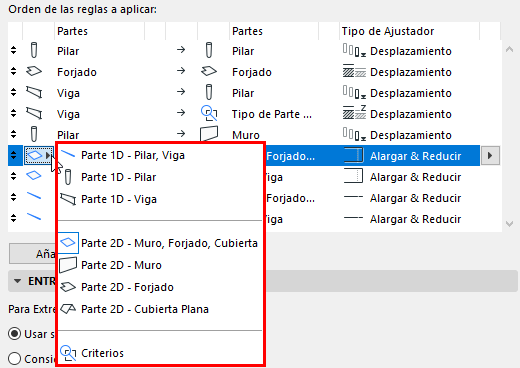Click left beam icon in Viga to Pilar row

click(x=34, y=92)
